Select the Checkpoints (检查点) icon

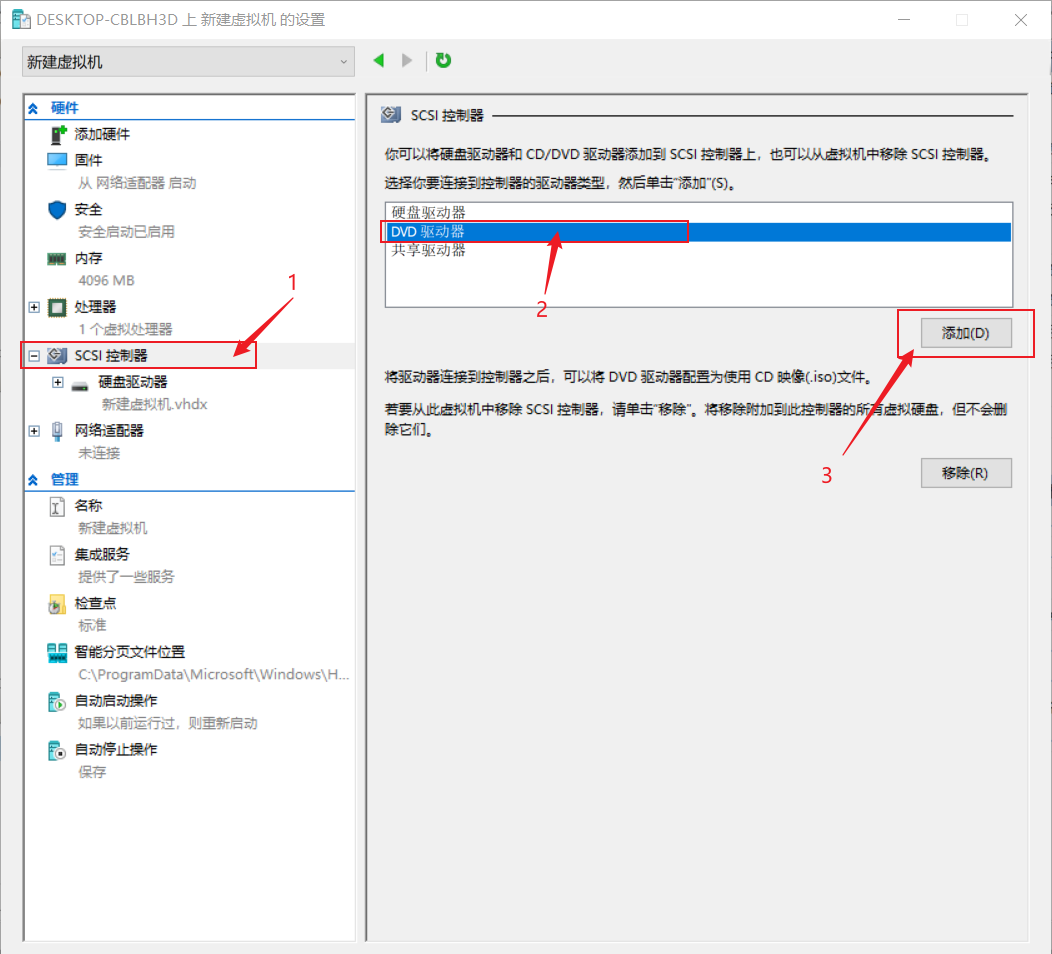57,604
